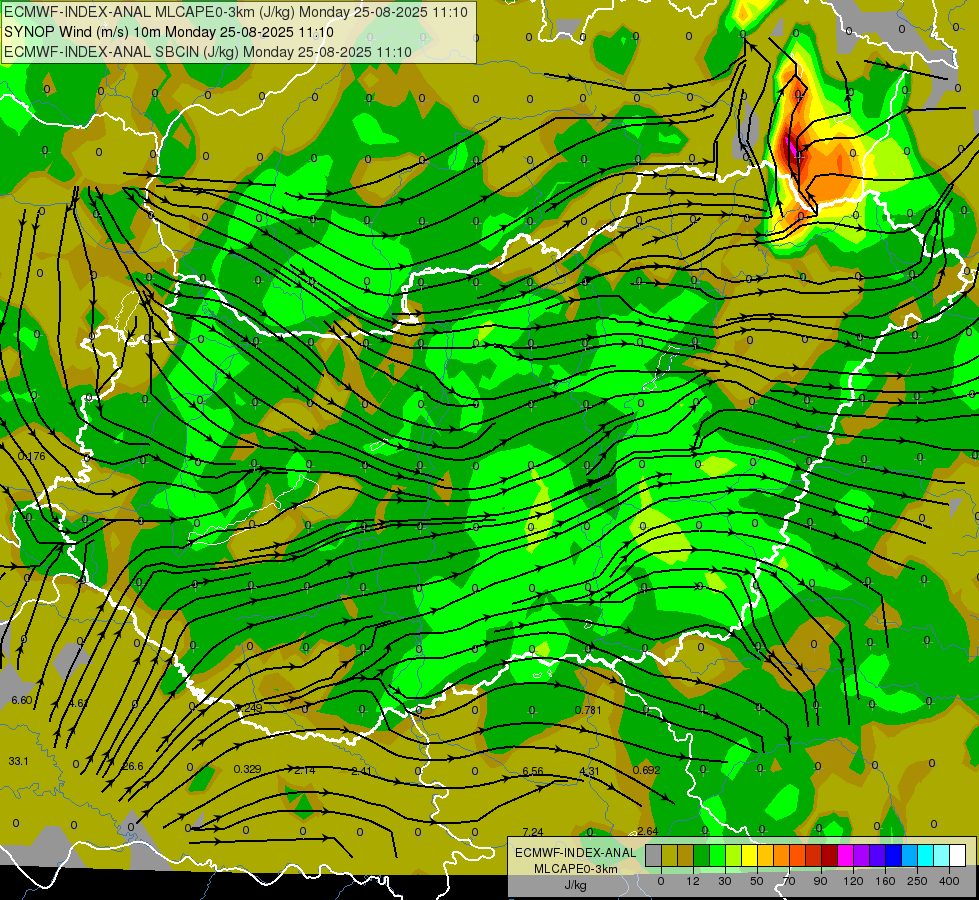Click the legend title ECMWF-INDEX-ANAL
979x900 pixels.
point(575,853)
